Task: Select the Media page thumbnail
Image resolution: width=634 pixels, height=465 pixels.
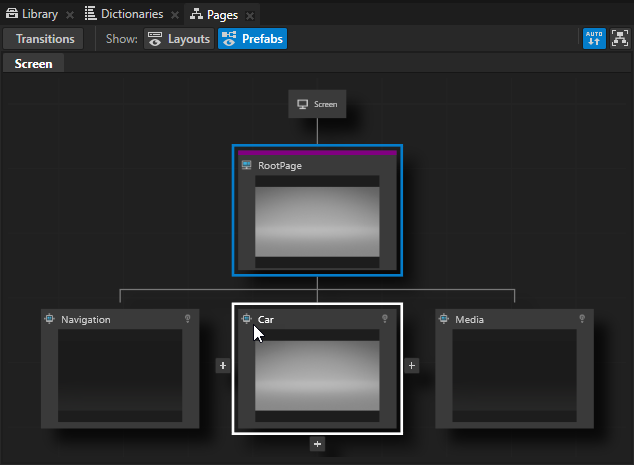Action: [x=514, y=375]
